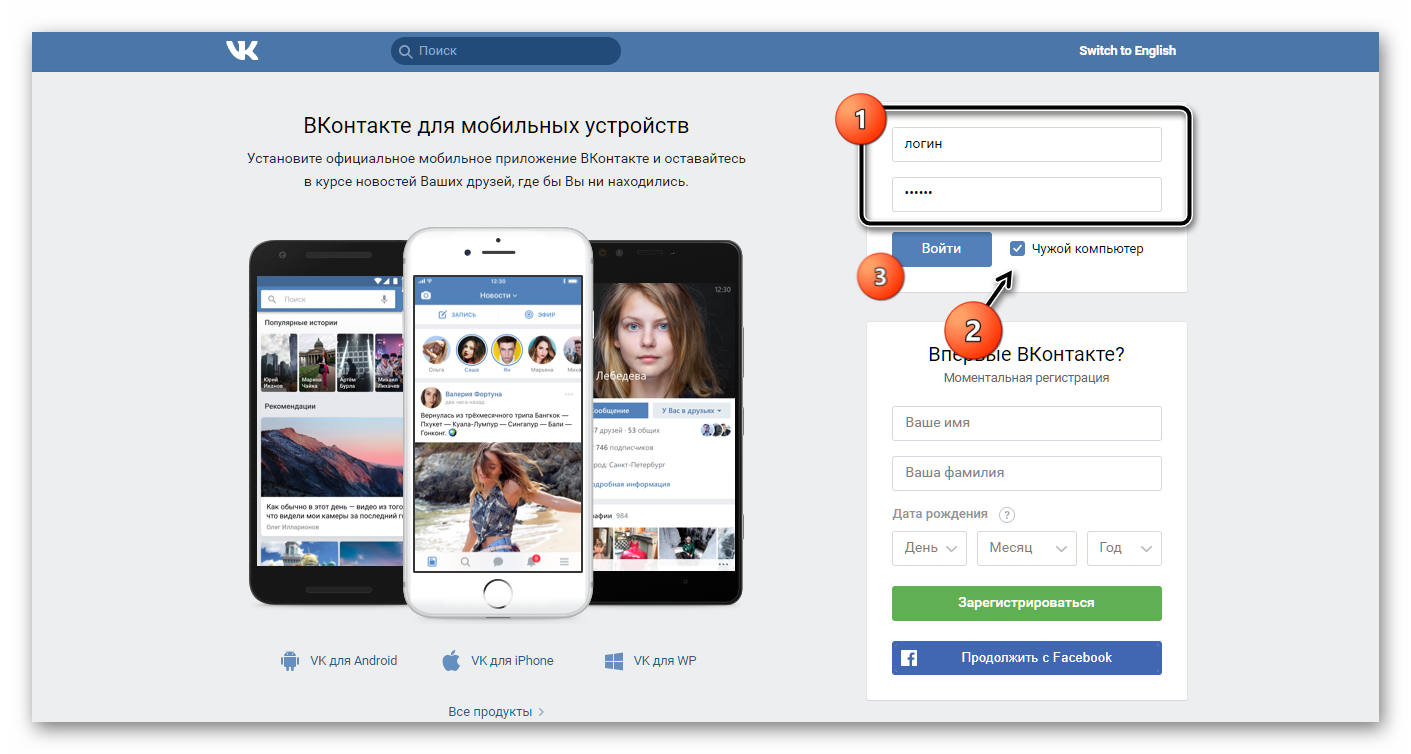Click the Android phone mockup image
Screen dimensions: 1411x754
tap(326, 422)
